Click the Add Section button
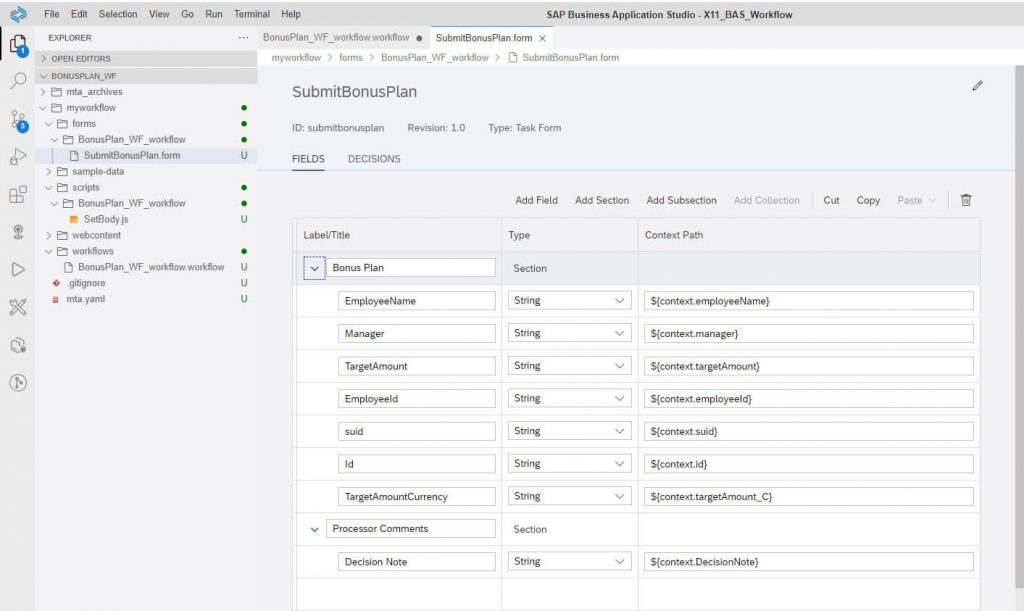This screenshot has width=1024, height=611. [602, 200]
